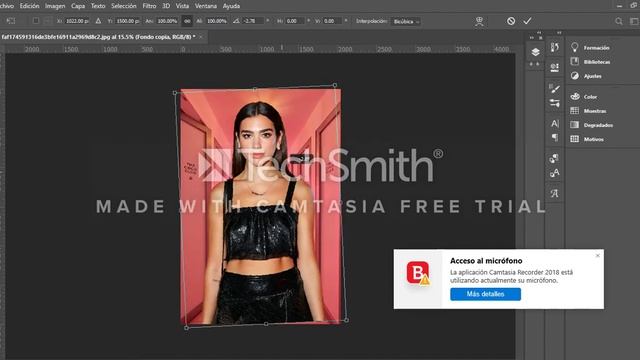Open the Ayuda menu
The height and width of the screenshot is (360, 640).
[x=231, y=6]
